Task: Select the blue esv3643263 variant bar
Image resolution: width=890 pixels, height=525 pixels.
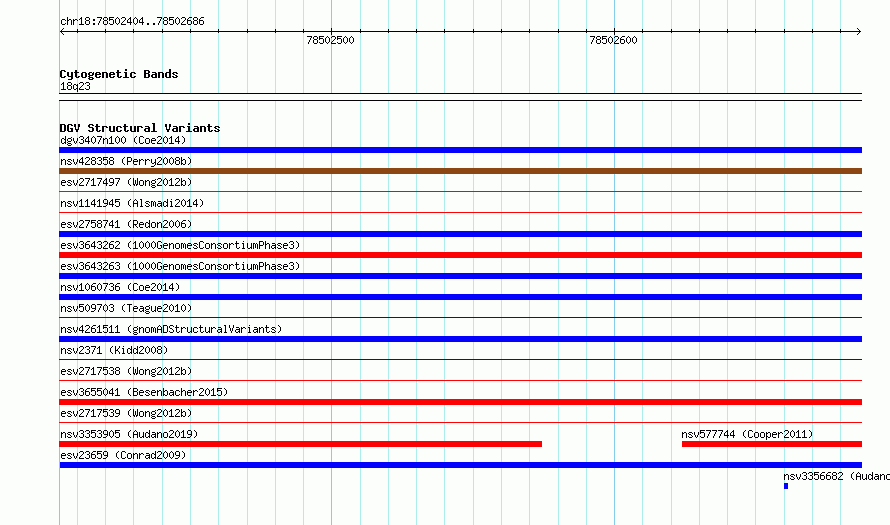Action: (x=460, y=276)
